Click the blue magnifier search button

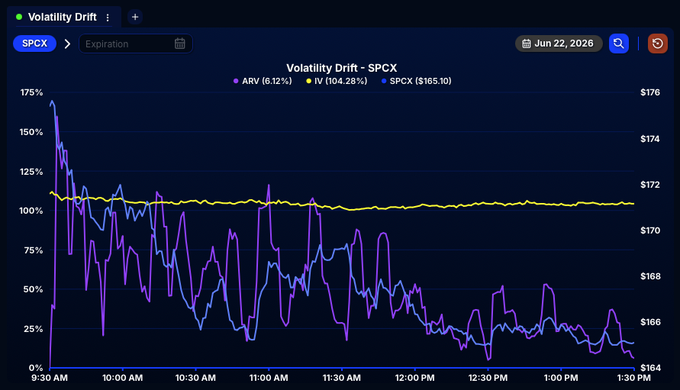tap(619, 43)
